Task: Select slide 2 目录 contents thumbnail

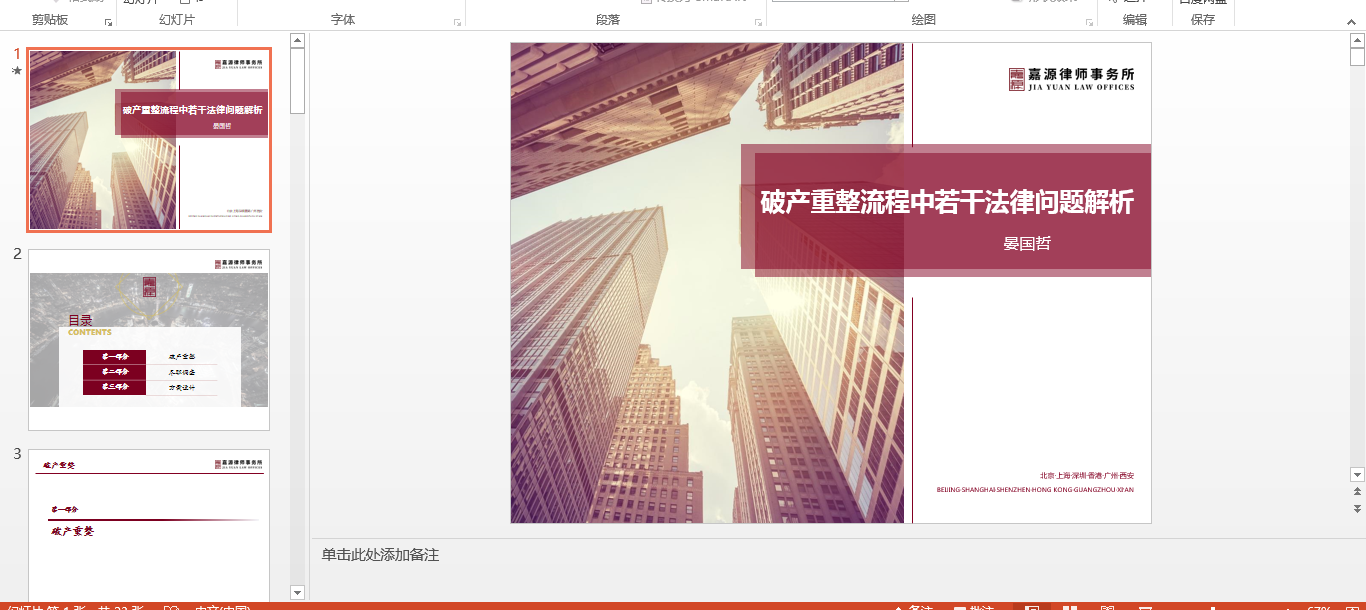Action: (x=149, y=340)
